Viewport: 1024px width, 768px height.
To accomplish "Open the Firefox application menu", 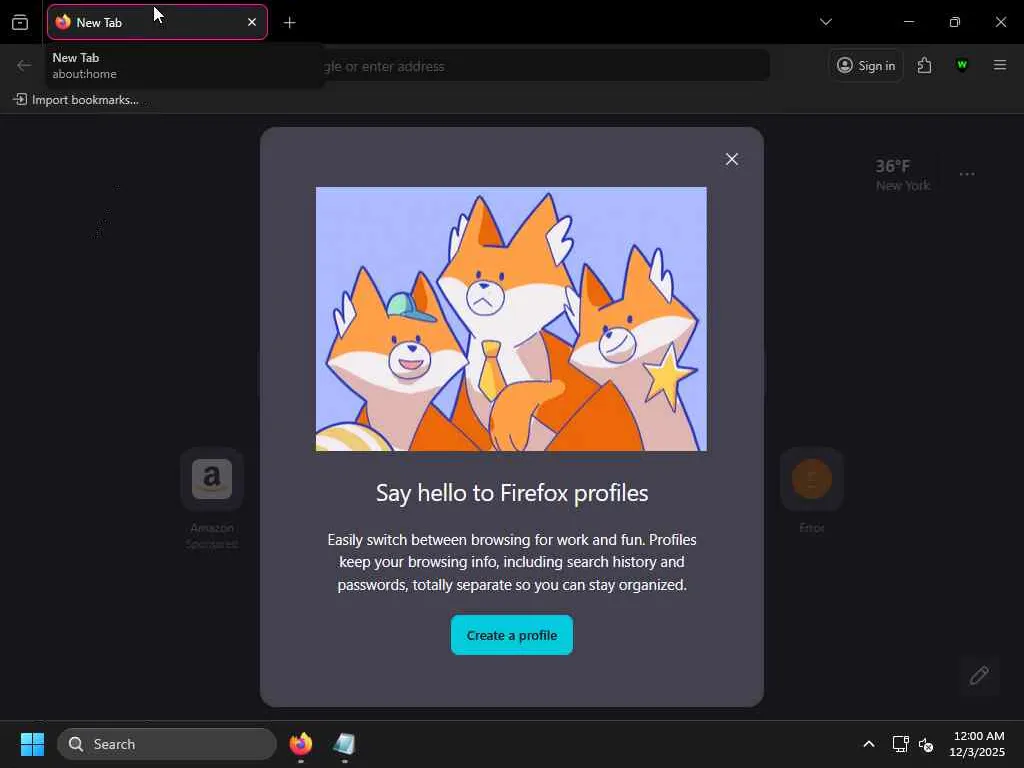I will (x=999, y=65).
